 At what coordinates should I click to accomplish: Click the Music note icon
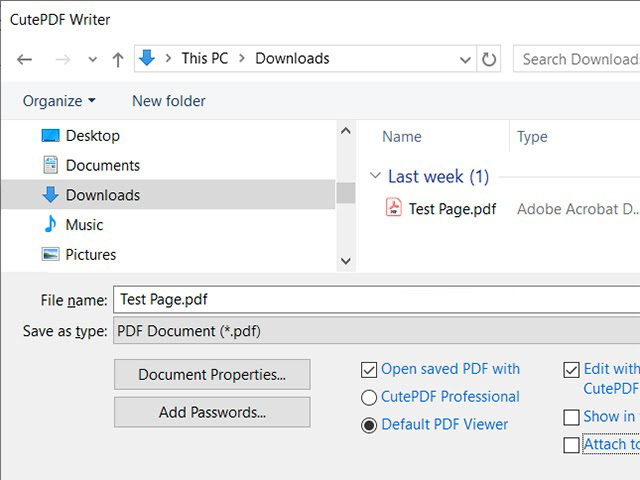pyautogui.click(x=51, y=224)
